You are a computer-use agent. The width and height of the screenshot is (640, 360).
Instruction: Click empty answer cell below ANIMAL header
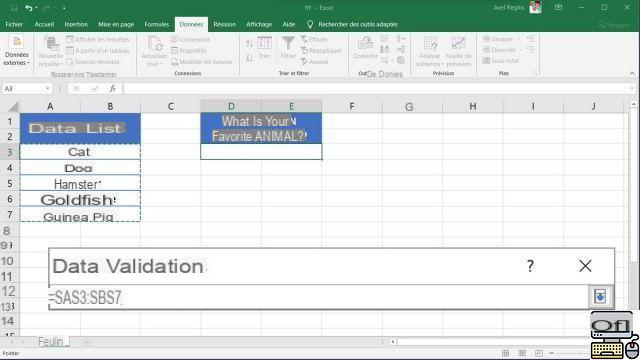pos(261,152)
